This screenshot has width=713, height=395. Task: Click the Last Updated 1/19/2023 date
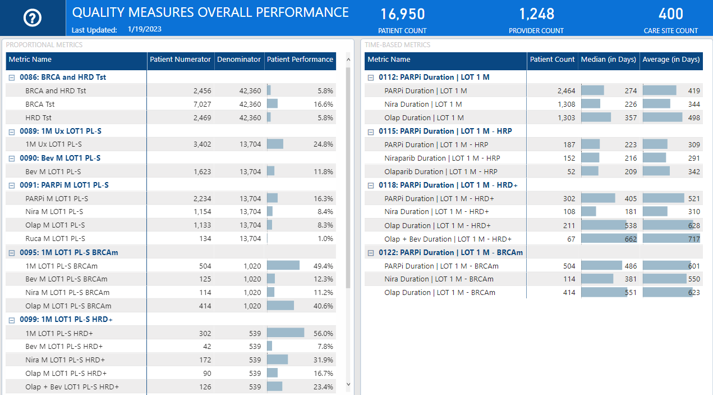pos(145,29)
